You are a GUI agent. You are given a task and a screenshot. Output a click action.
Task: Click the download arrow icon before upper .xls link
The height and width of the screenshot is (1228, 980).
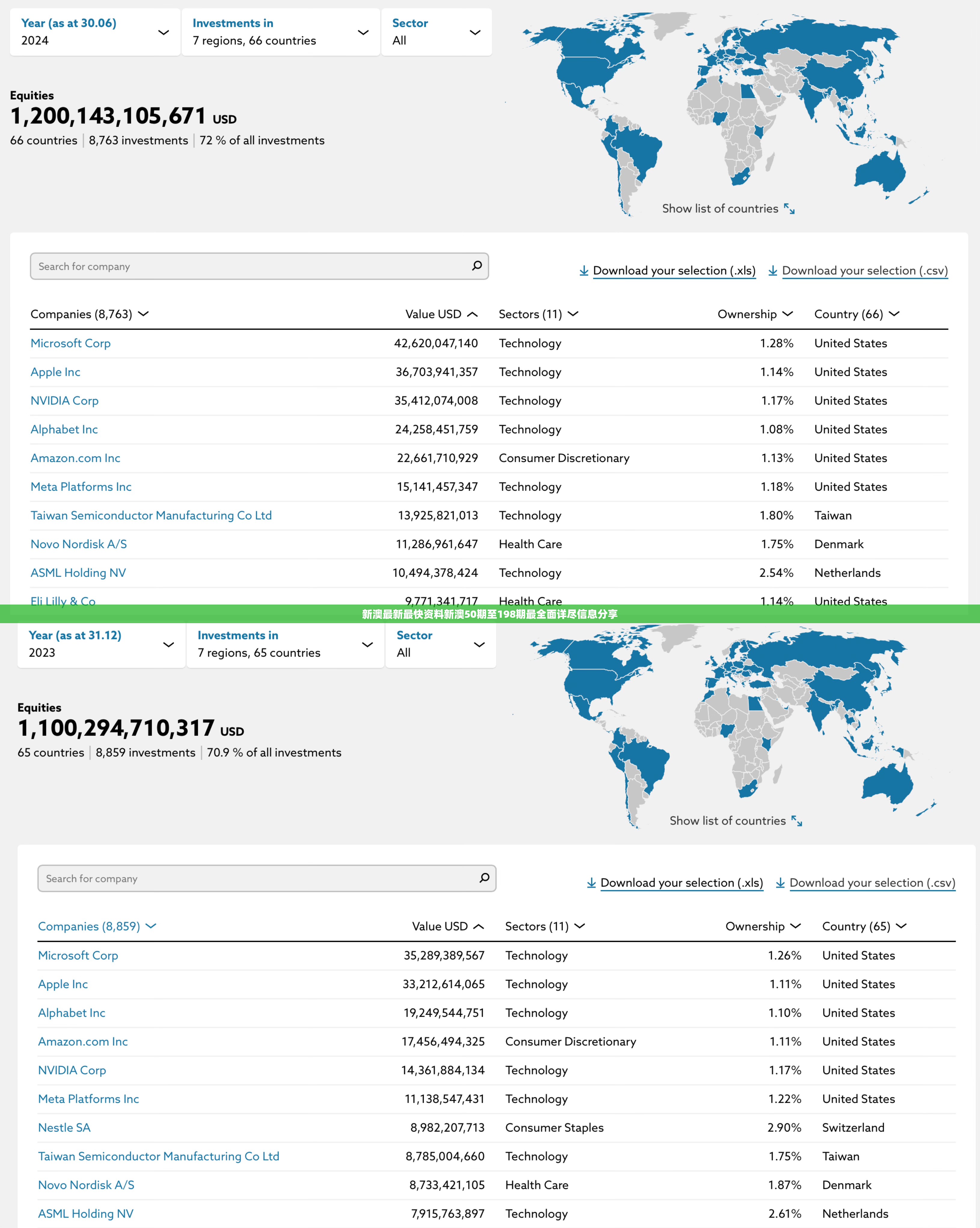(584, 271)
